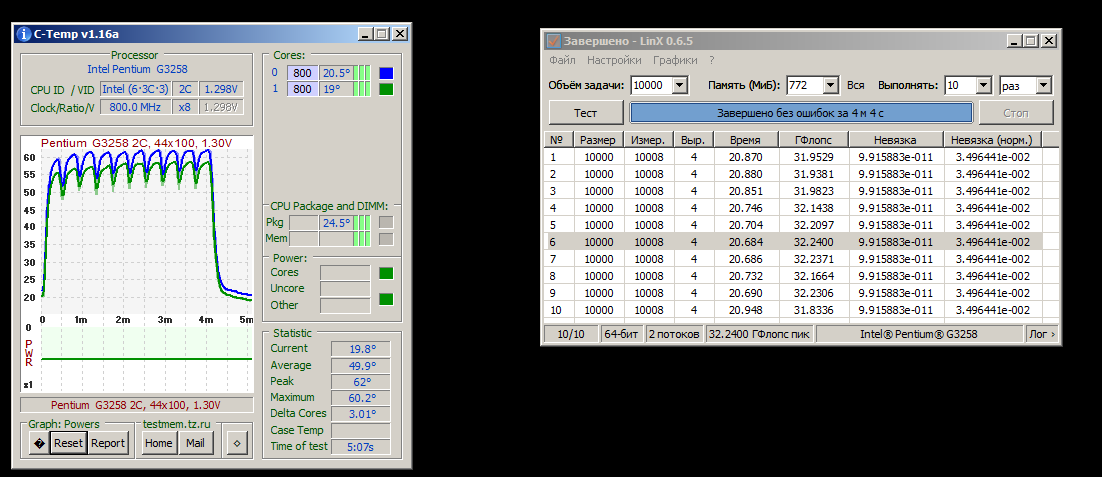Expand the Память (МиБ) dropdown
Image resolution: width=1102 pixels, height=477 pixels.
tap(831, 86)
